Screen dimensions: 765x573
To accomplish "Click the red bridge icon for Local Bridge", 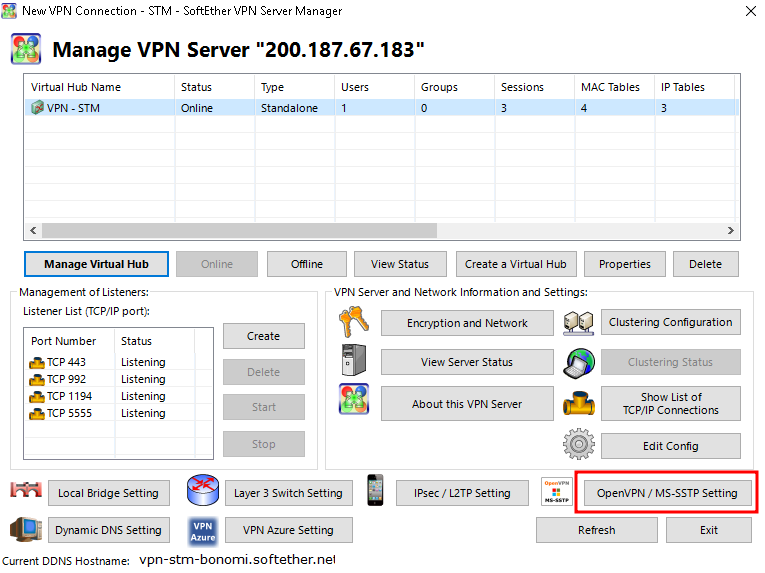I will click(x=26, y=490).
